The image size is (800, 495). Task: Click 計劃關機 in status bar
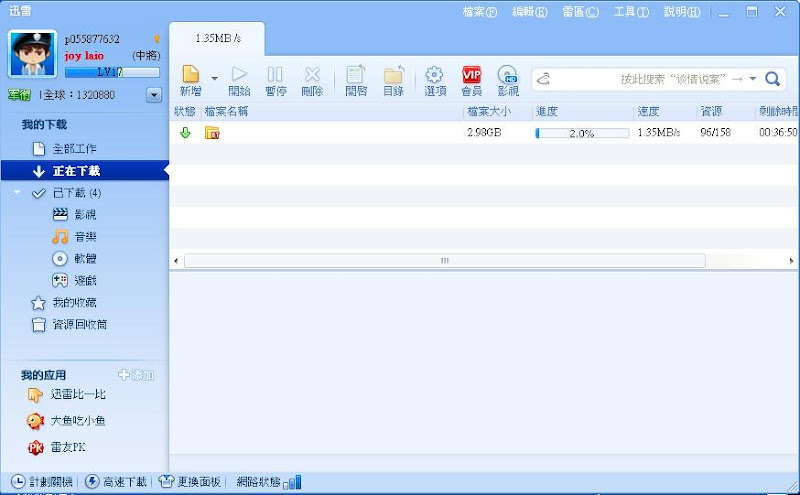(x=42, y=482)
